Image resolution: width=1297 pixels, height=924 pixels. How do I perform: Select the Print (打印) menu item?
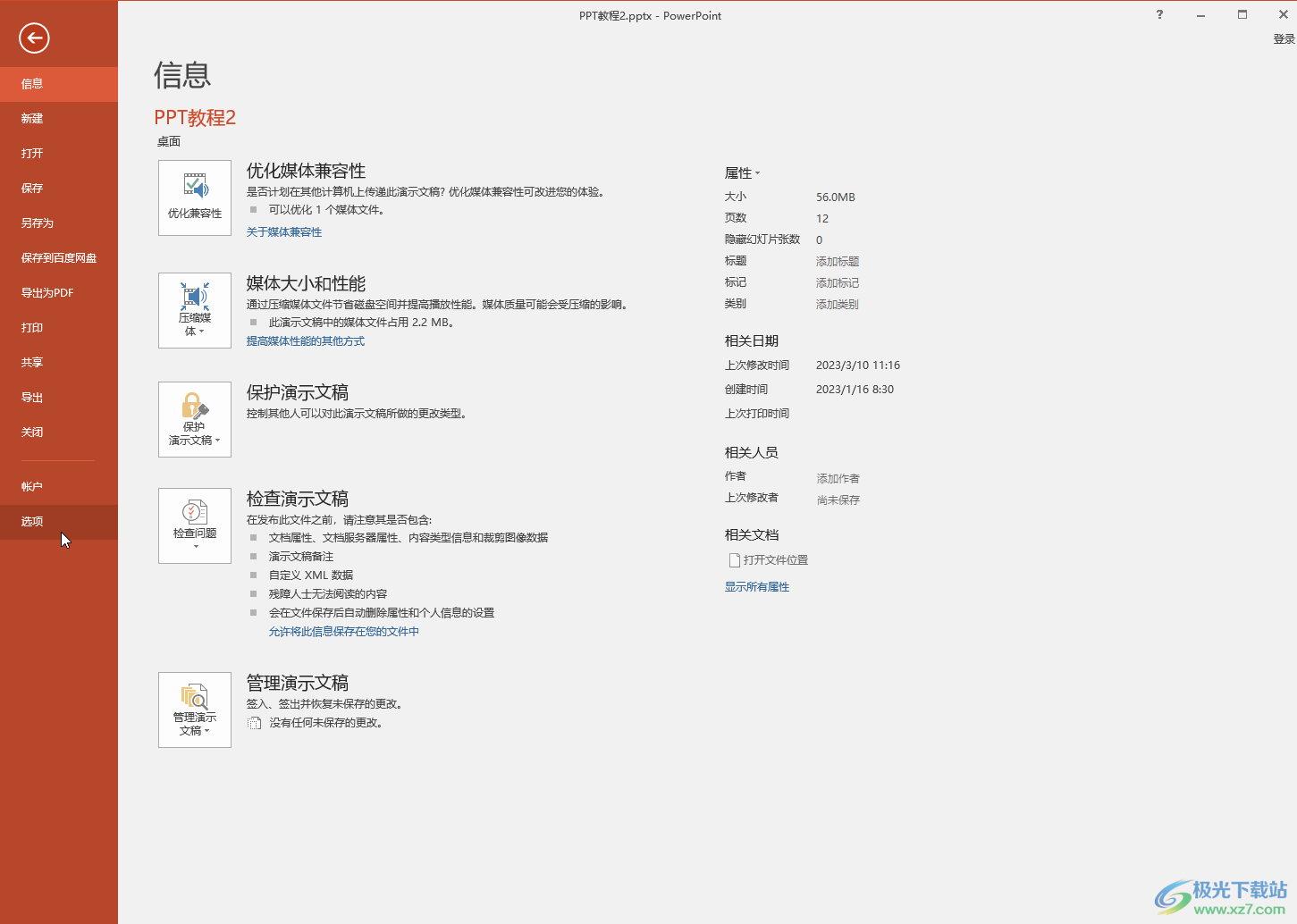point(59,328)
